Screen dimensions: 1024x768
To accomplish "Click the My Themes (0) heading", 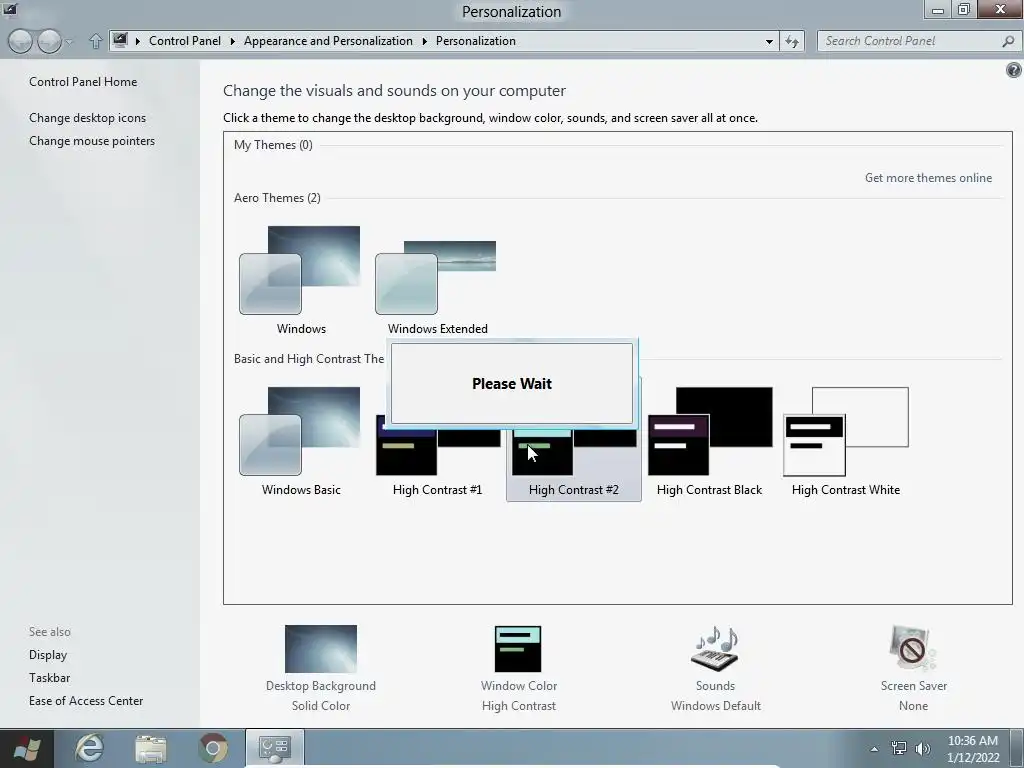I will click(x=273, y=144).
